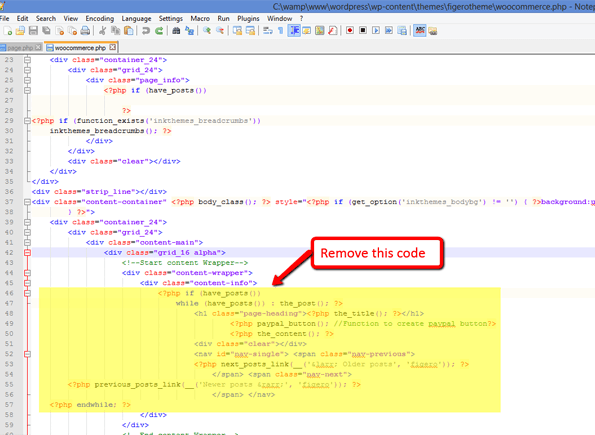Collapse fold marker on line 39
Image resolution: width=595 pixels, height=435 pixels.
point(27,222)
